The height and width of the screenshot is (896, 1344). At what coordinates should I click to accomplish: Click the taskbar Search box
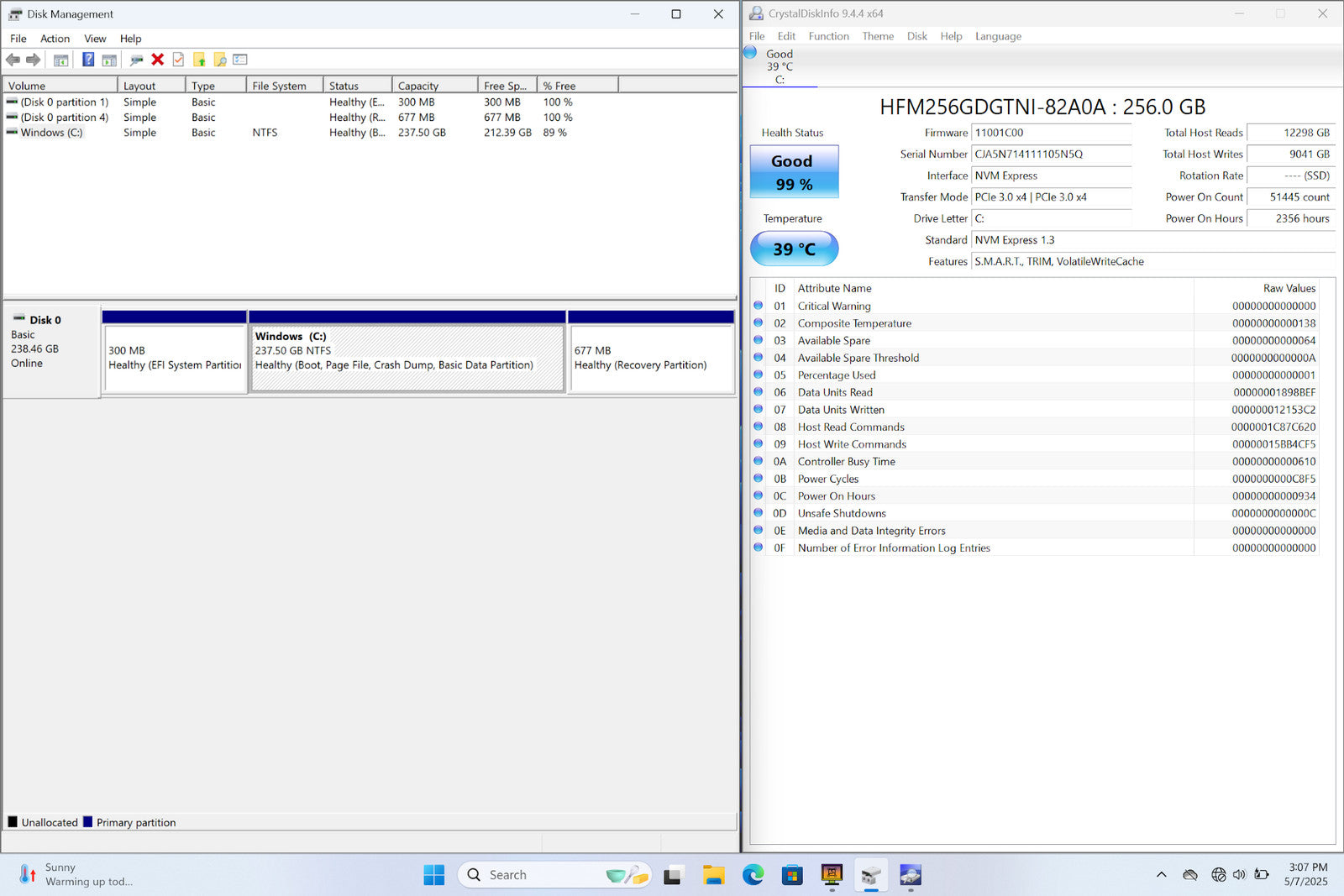coord(554,875)
